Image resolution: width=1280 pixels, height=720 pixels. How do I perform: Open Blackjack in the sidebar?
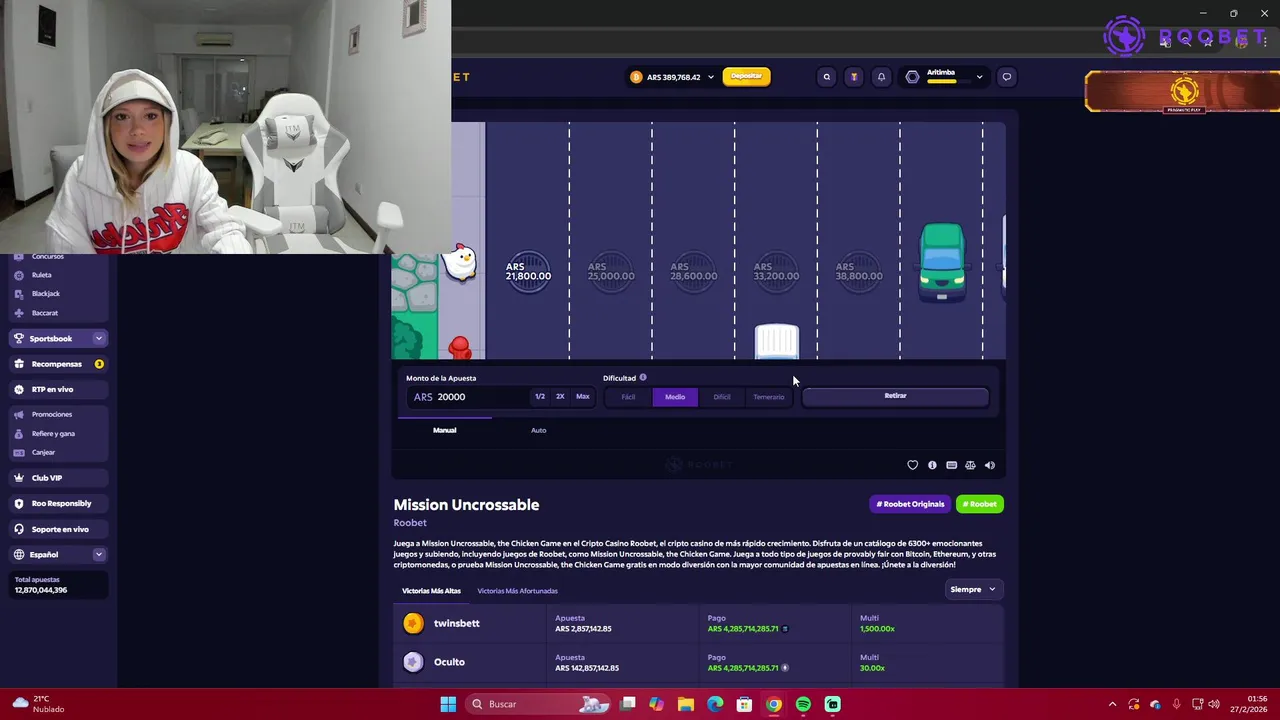point(45,294)
